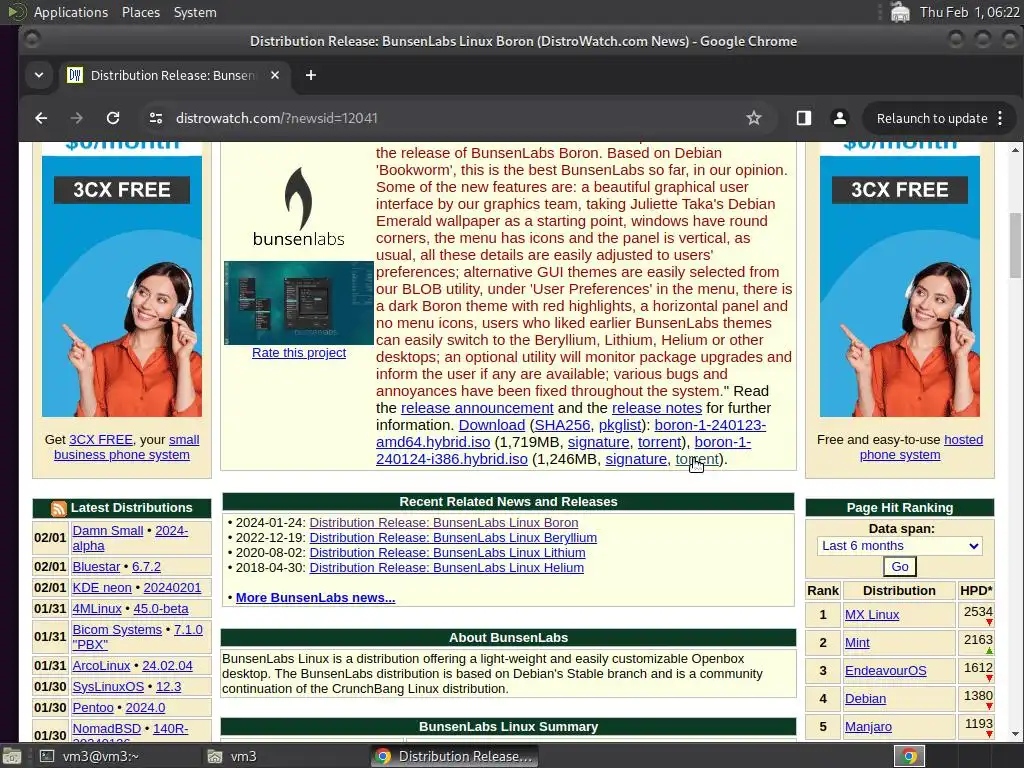Bookmark this page with the star
Image resolution: width=1024 pixels, height=768 pixels.
click(754, 118)
